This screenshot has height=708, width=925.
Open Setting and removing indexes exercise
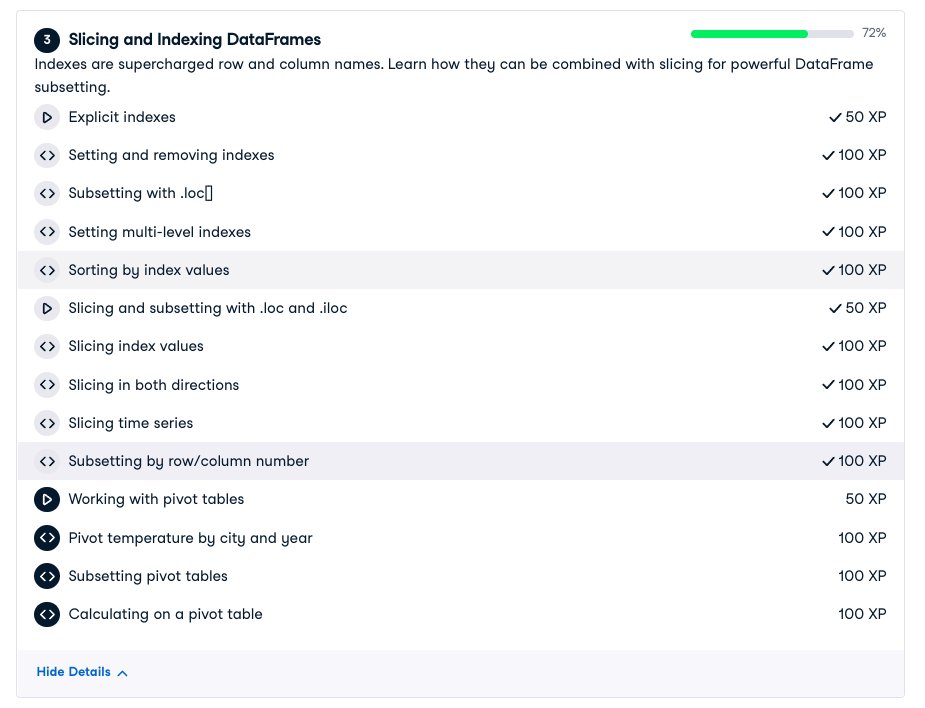pyautogui.click(x=171, y=155)
